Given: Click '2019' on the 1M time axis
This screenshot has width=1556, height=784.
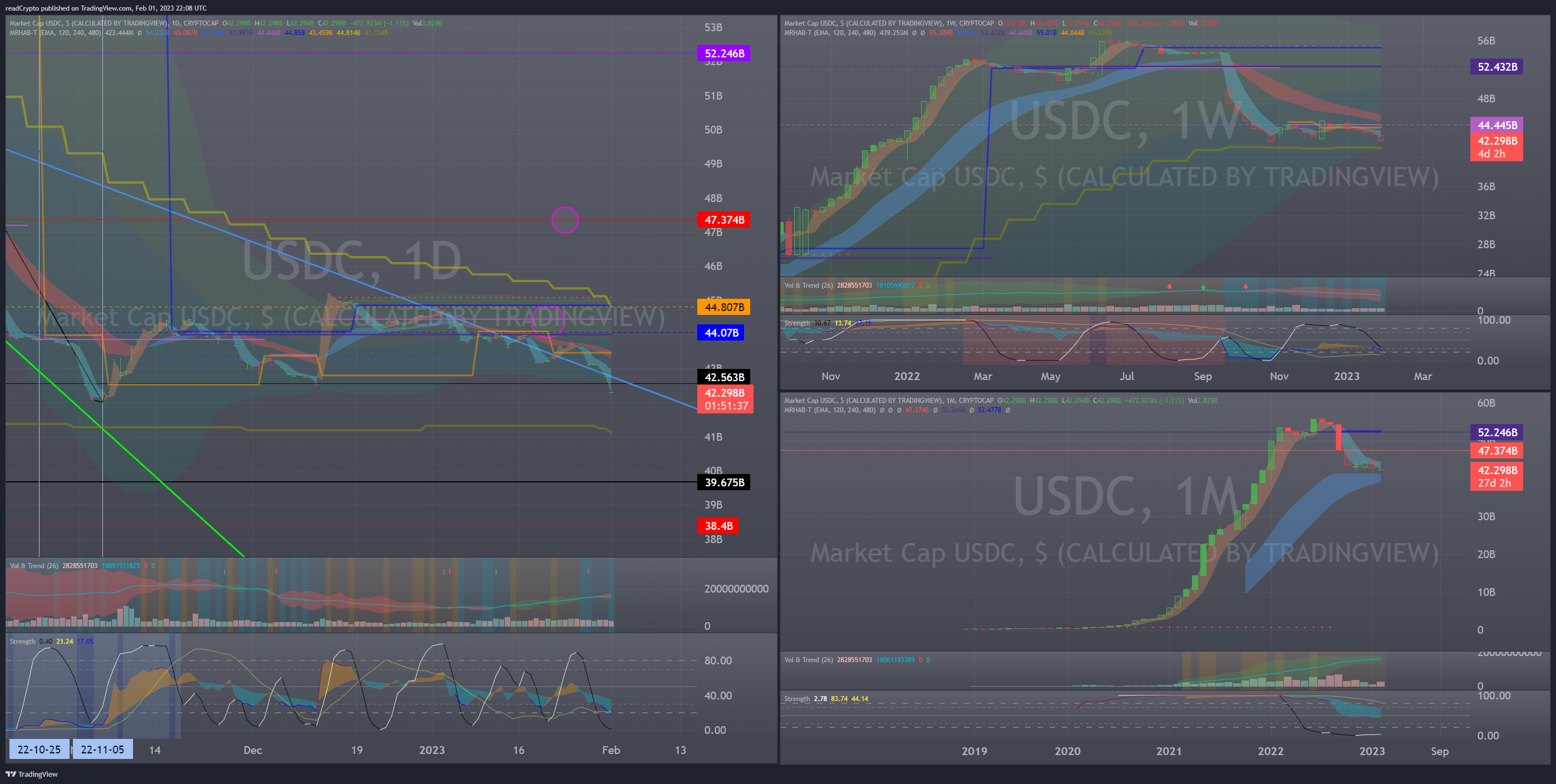Looking at the screenshot, I should (974, 751).
